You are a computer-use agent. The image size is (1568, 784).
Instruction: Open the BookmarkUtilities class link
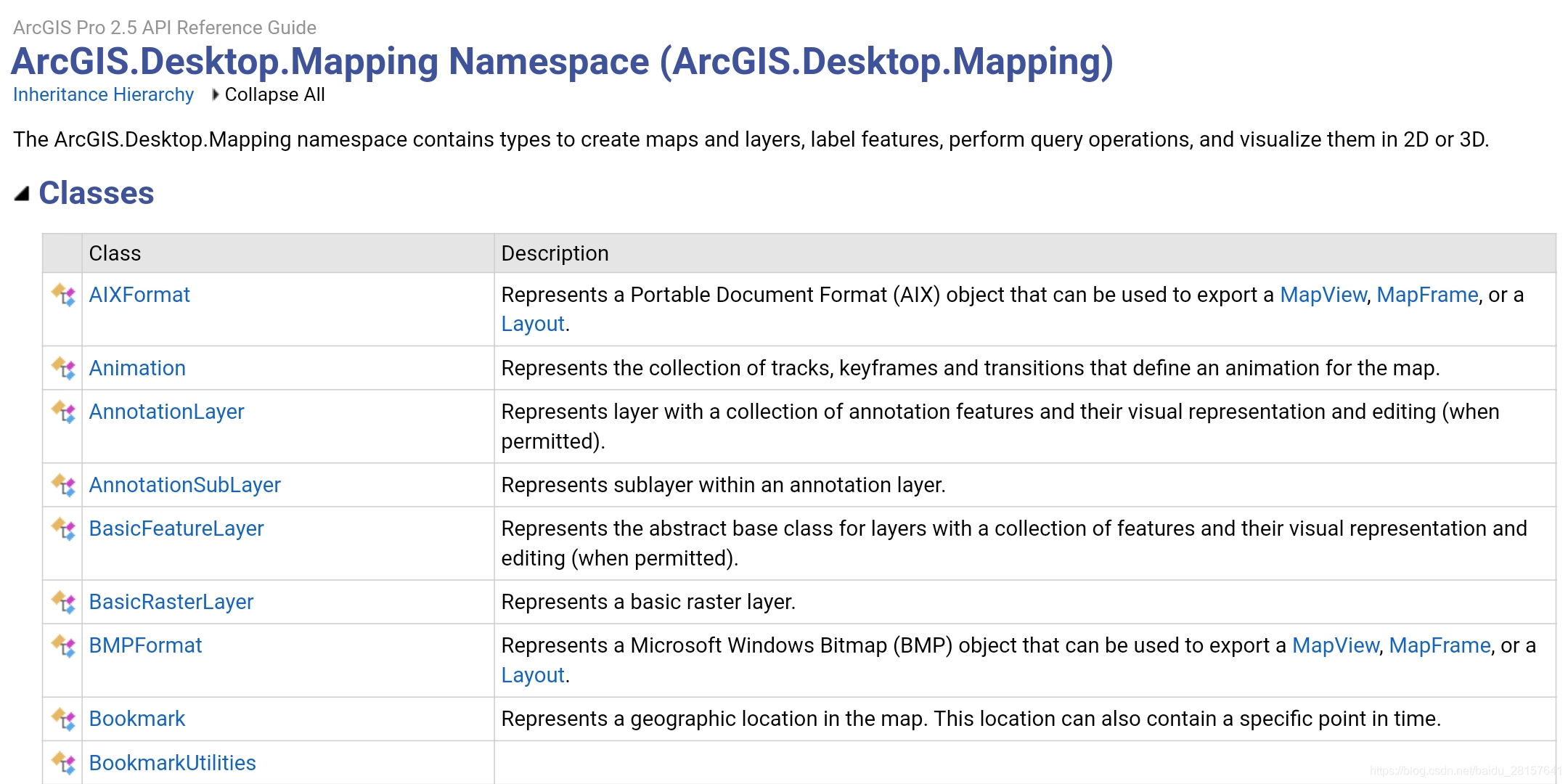coord(172,763)
